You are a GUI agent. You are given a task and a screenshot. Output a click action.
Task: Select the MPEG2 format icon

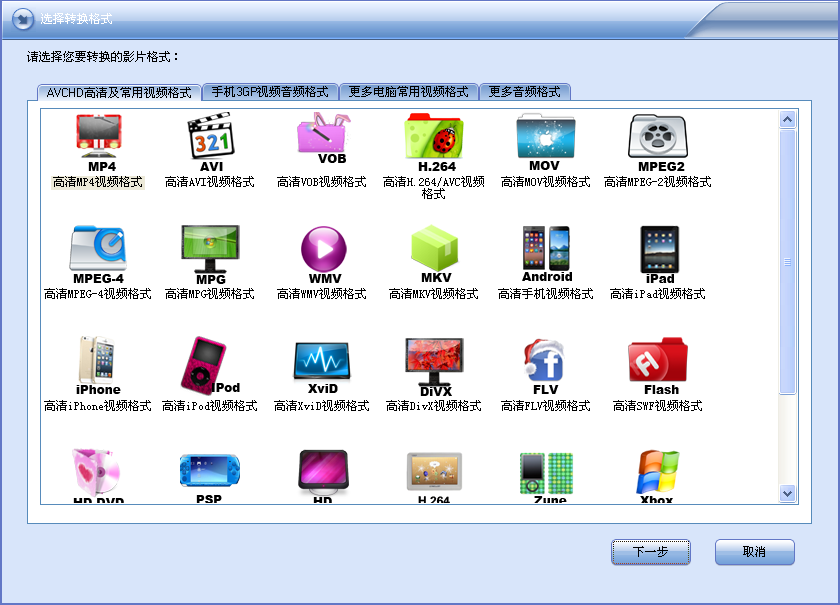click(658, 136)
